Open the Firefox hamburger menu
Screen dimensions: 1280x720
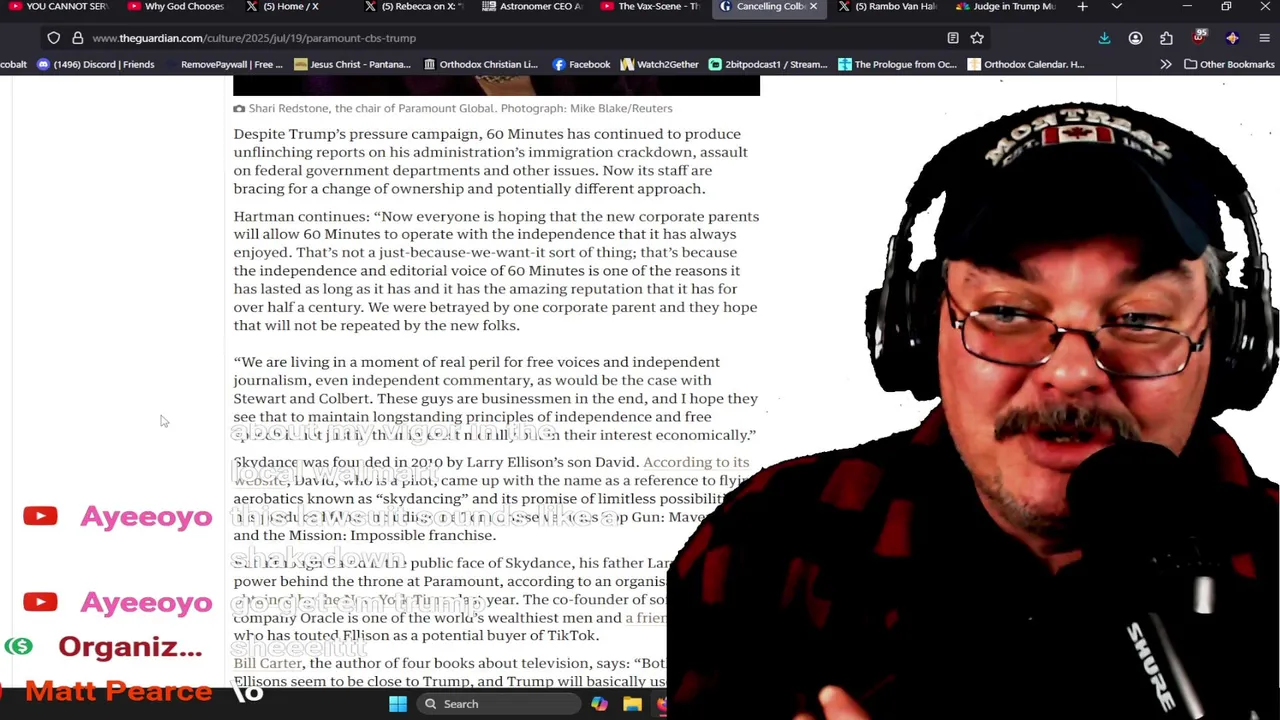(1264, 38)
